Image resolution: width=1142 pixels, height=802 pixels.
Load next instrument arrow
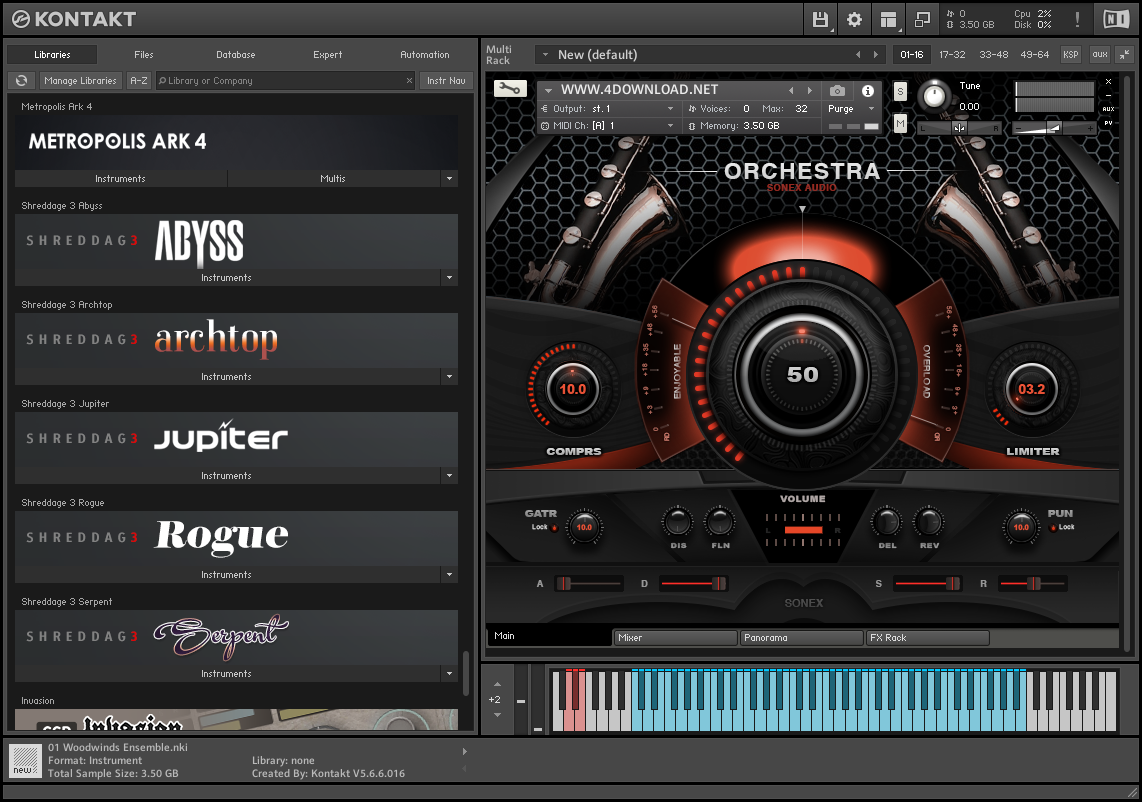[x=809, y=90]
